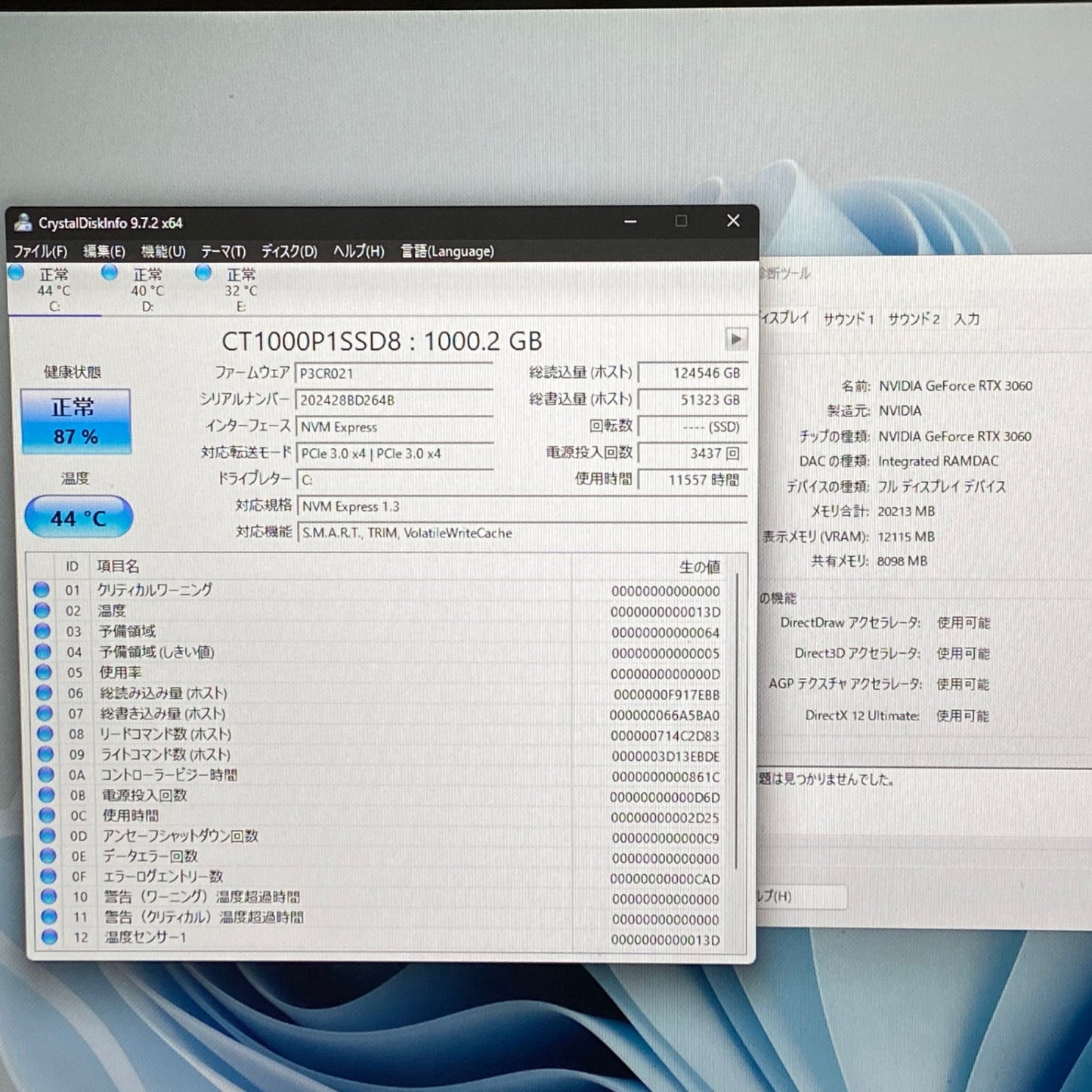This screenshot has height=1092, width=1092.
Task: Click the blue dot beside 電源投入回数 in the SMART list
Action: (47, 795)
